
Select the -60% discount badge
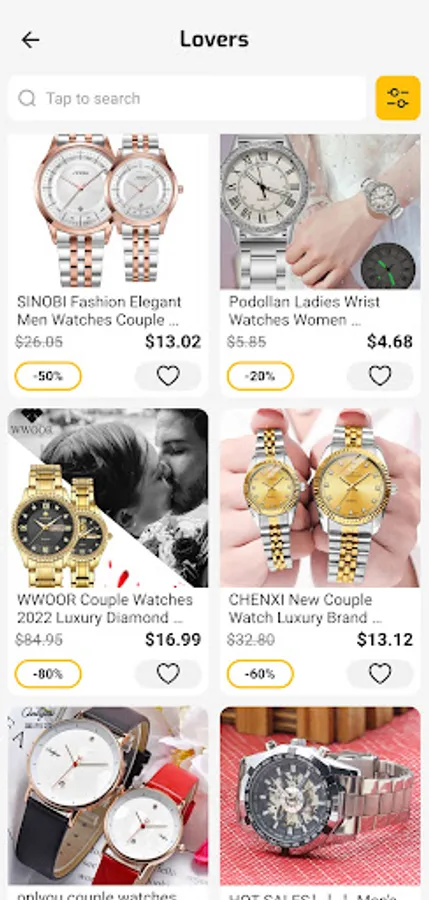260,674
